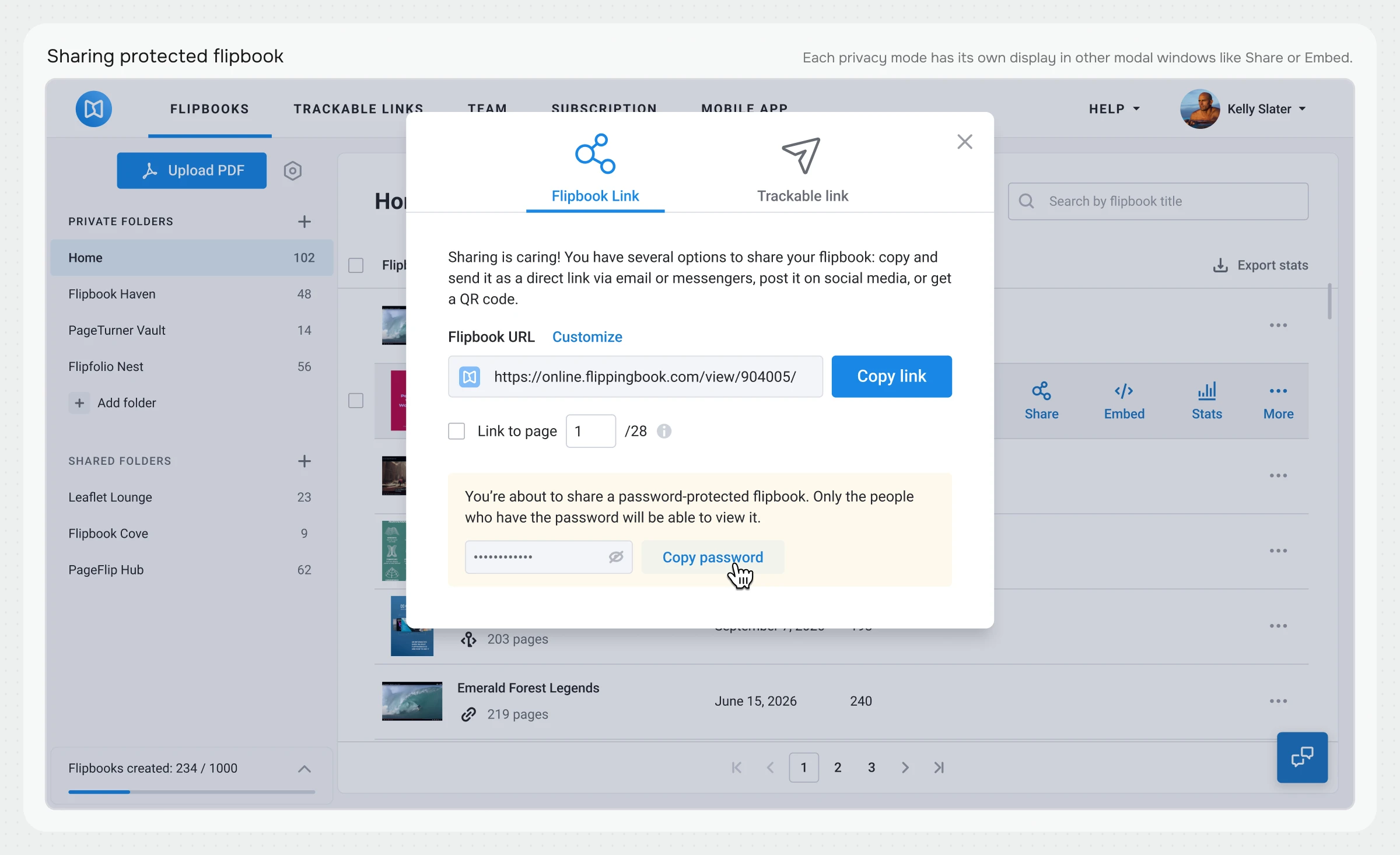The width and height of the screenshot is (1400, 855).
Task: Tick the checkbox on the highlighted flipbook row
Action: (x=356, y=401)
